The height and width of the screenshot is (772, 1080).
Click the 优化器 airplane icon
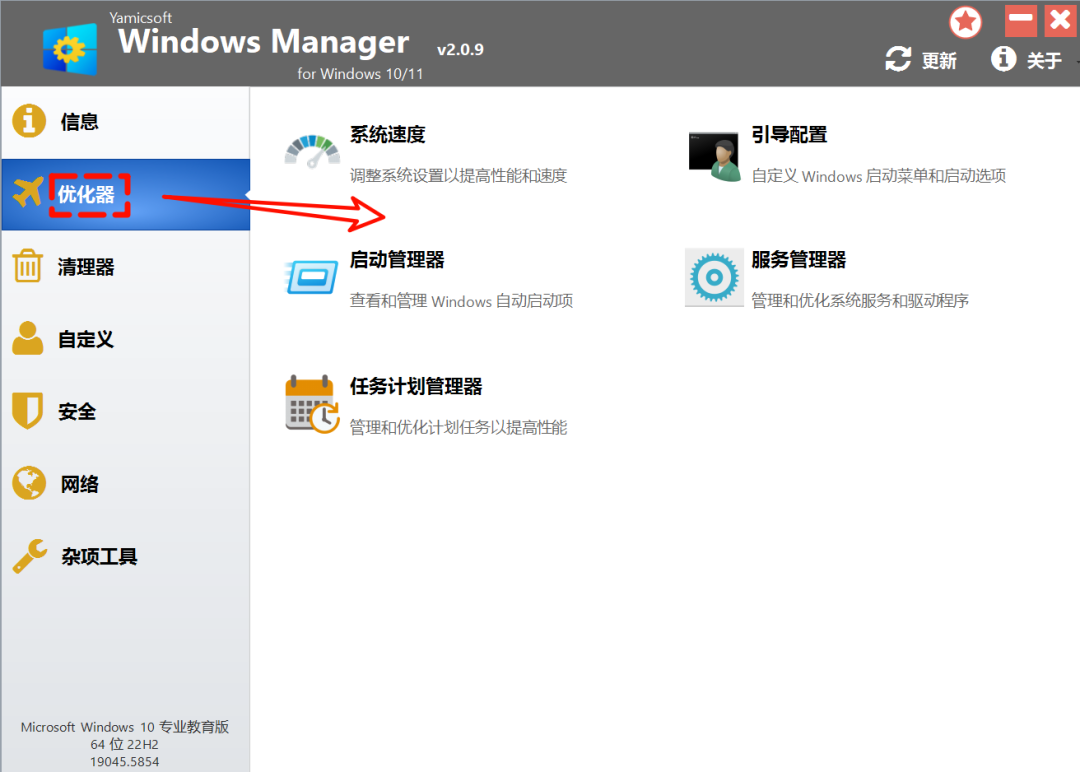28,192
